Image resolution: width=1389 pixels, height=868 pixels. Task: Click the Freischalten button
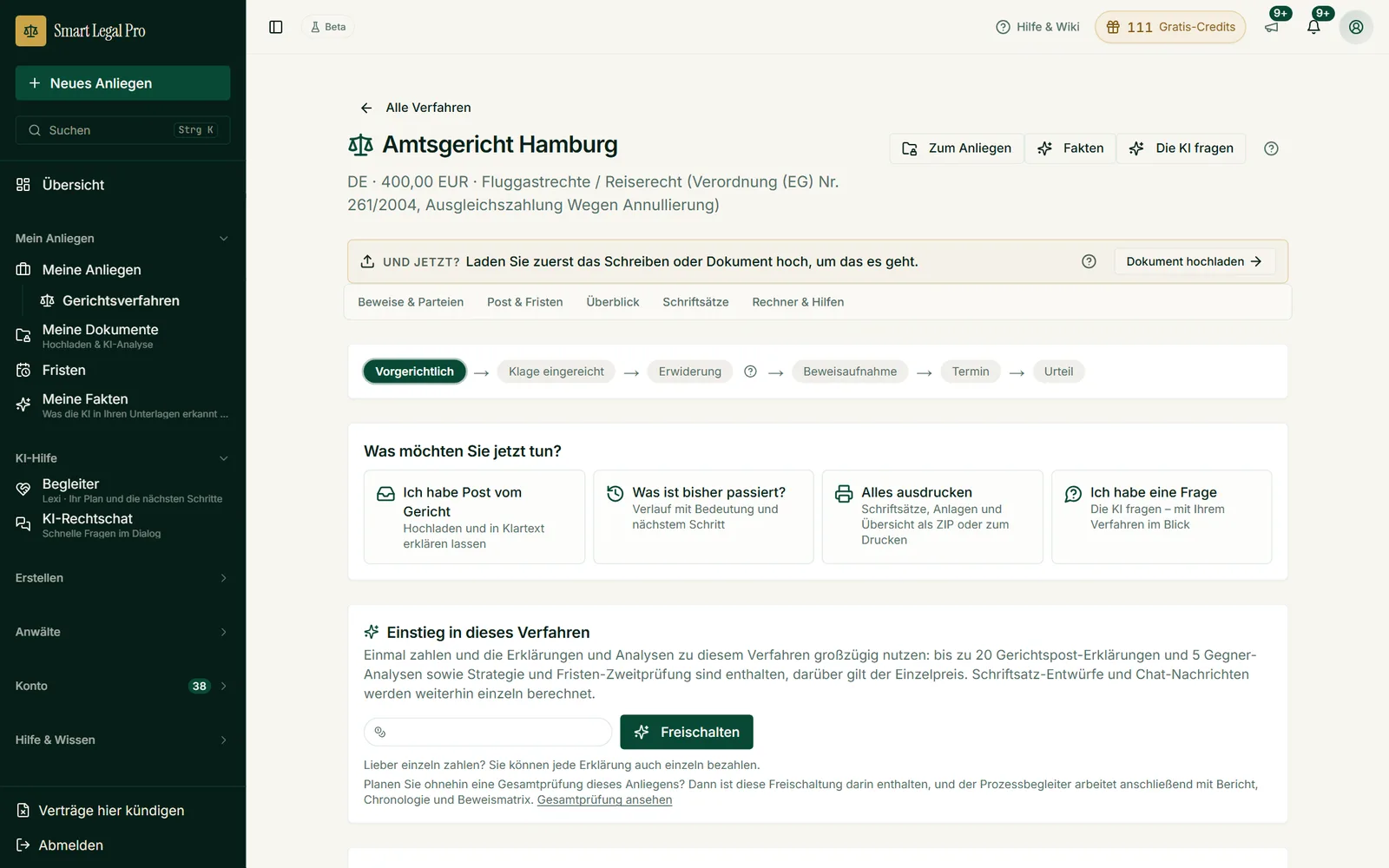pyautogui.click(x=687, y=732)
